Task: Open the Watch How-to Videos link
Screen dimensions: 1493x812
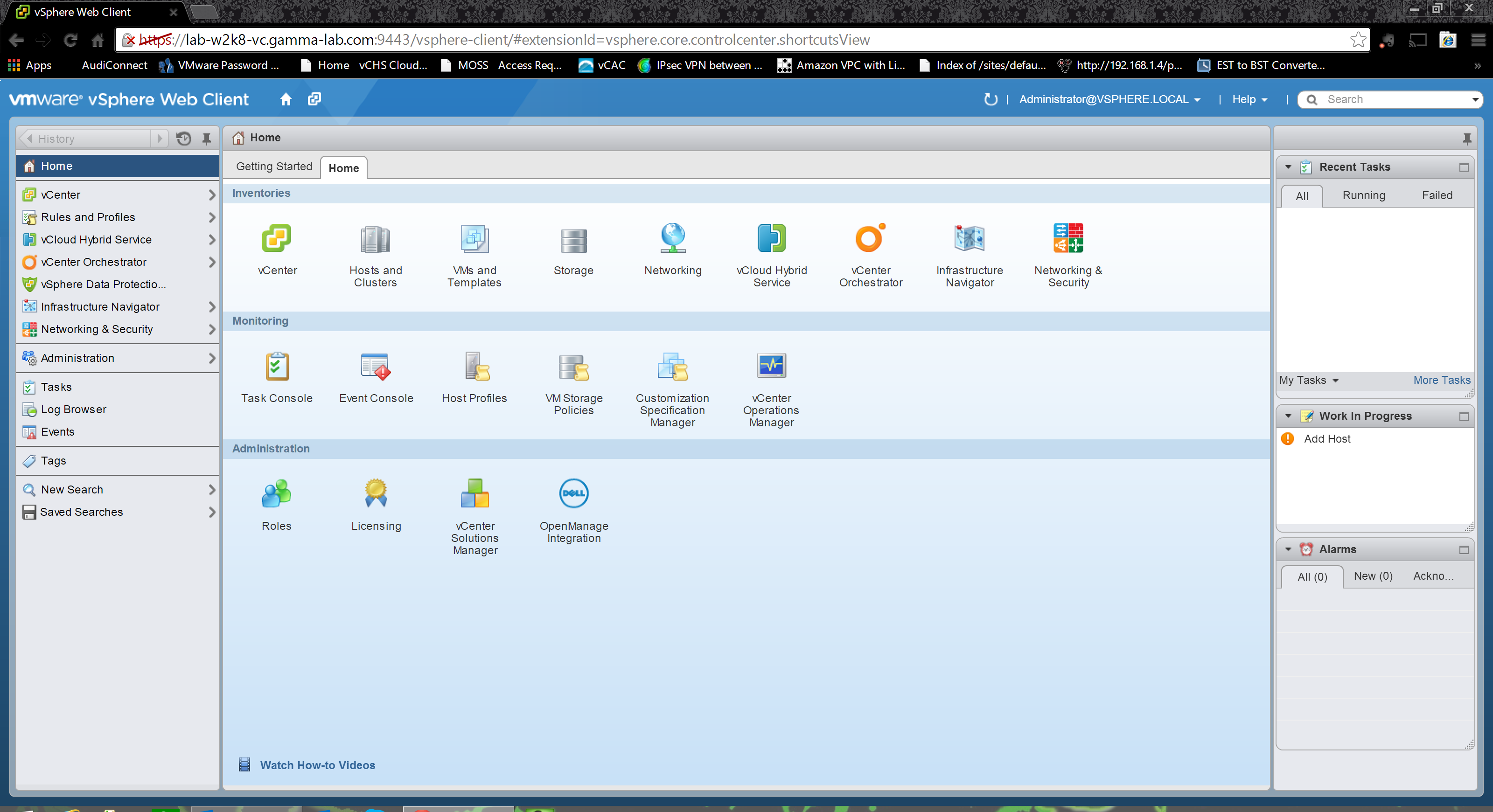Action: (x=317, y=765)
